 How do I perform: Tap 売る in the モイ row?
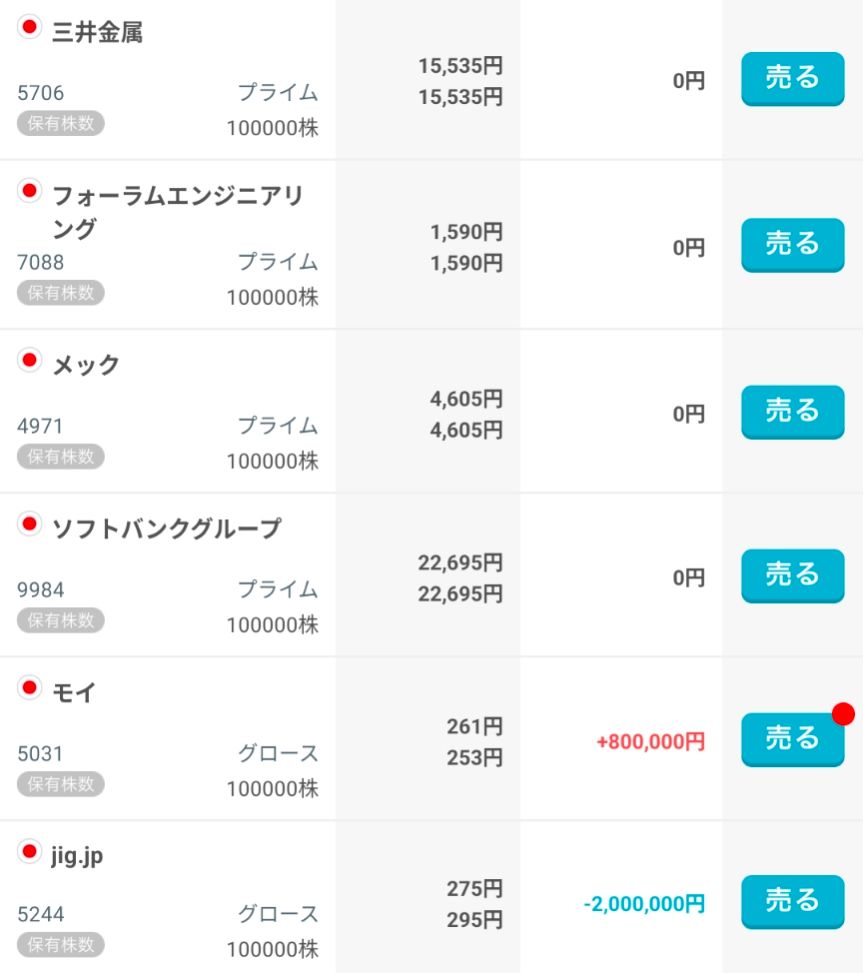792,740
